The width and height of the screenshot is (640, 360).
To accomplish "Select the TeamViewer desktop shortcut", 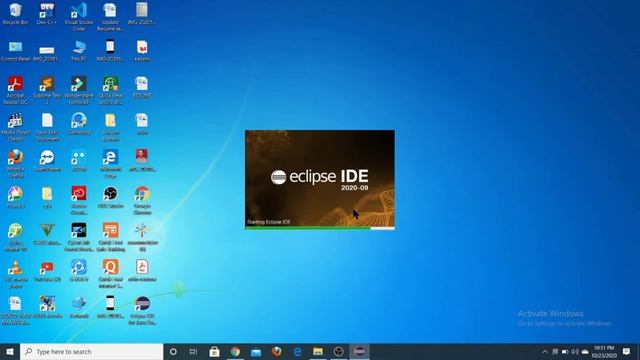I will coord(47,161).
